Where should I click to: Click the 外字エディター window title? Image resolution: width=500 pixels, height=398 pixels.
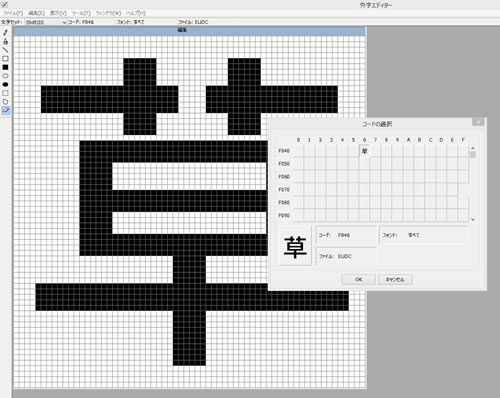(x=376, y=5)
